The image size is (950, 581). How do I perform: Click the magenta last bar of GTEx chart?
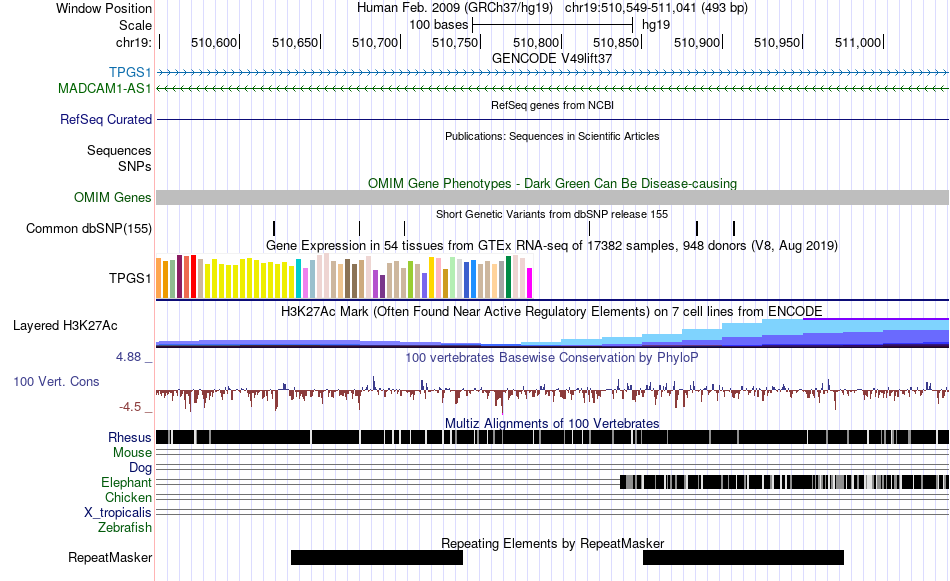pyautogui.click(x=530, y=283)
